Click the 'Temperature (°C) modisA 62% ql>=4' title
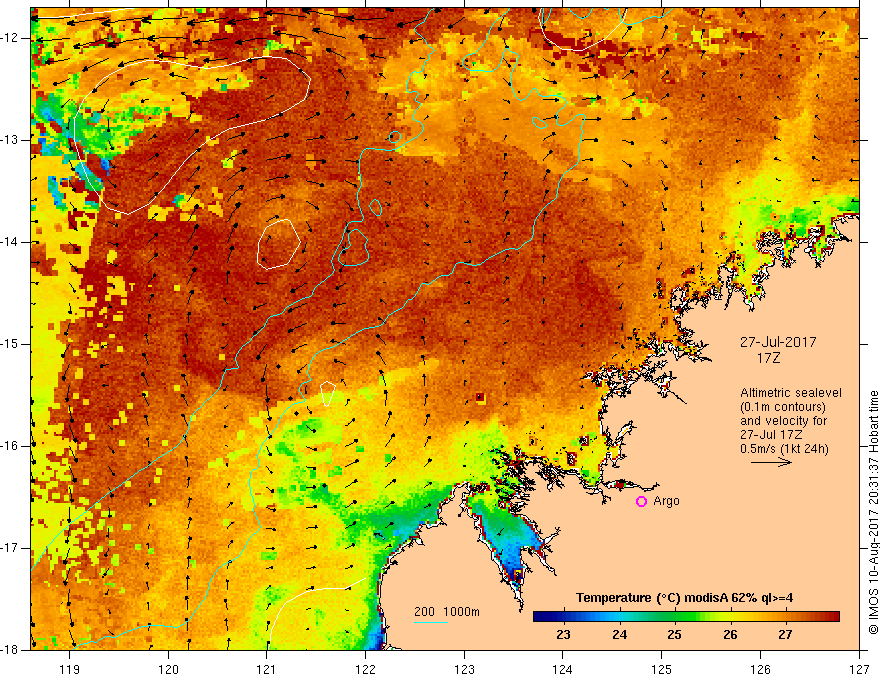This screenshot has height=680, width=880. point(685,598)
